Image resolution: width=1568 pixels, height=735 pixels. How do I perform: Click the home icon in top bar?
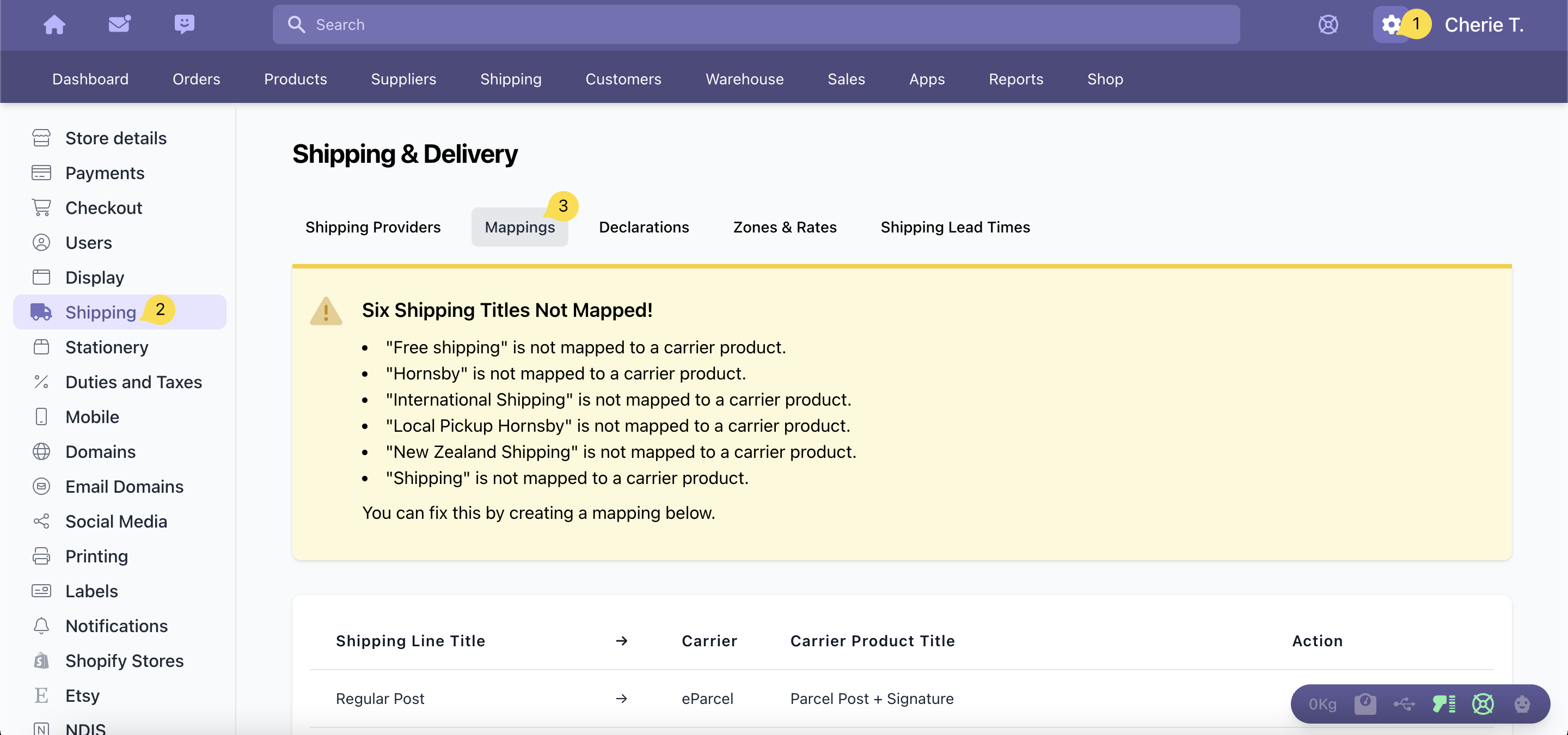coord(54,24)
